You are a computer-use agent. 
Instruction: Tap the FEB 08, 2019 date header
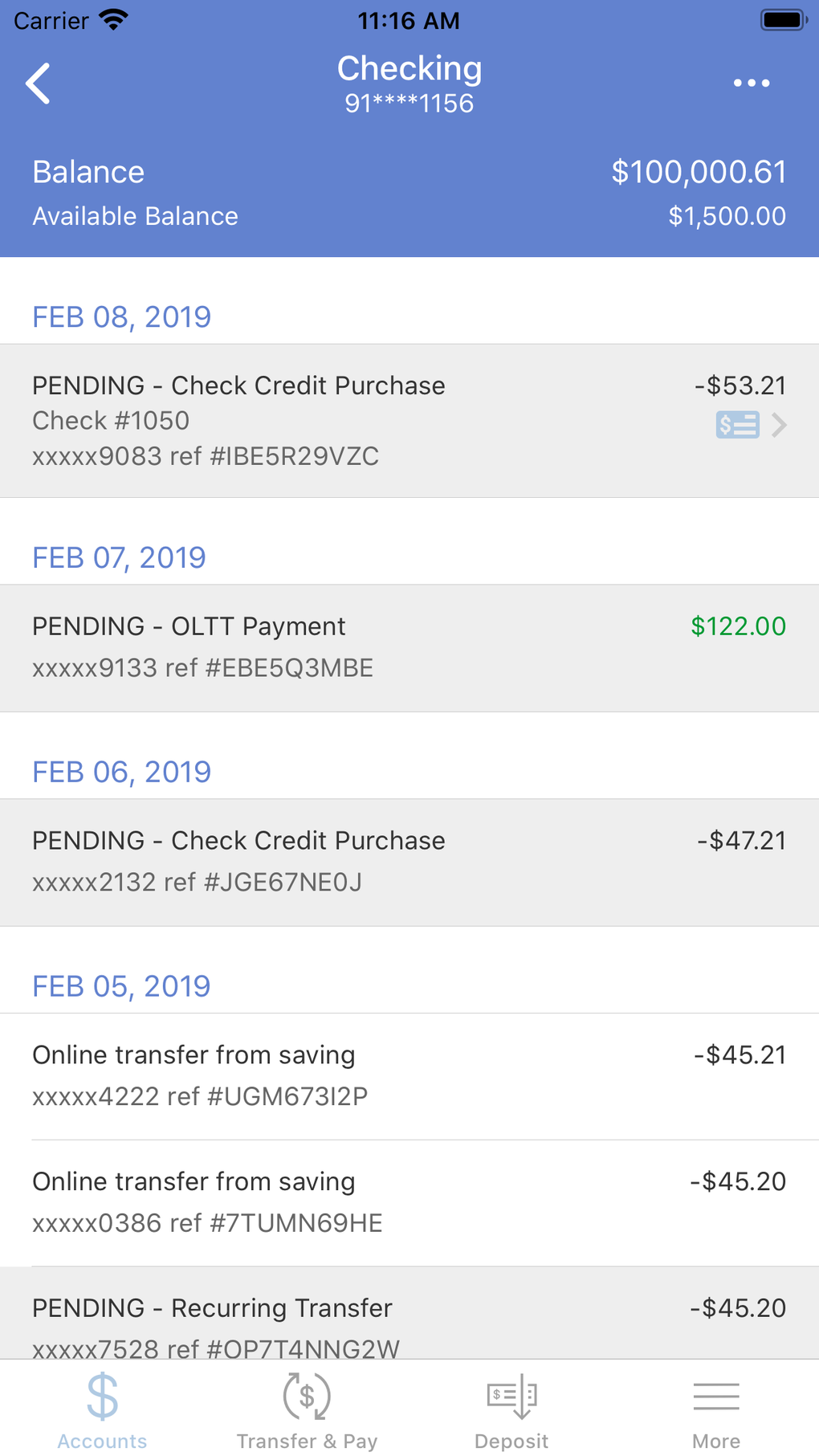pos(122,317)
